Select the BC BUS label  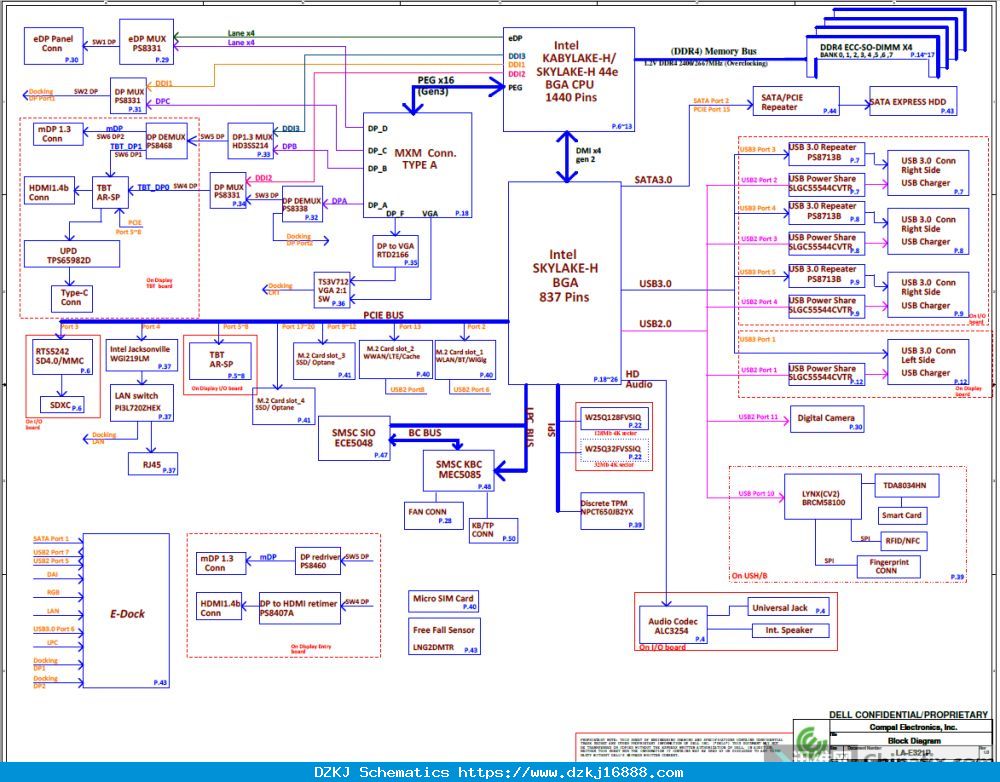click(x=425, y=433)
